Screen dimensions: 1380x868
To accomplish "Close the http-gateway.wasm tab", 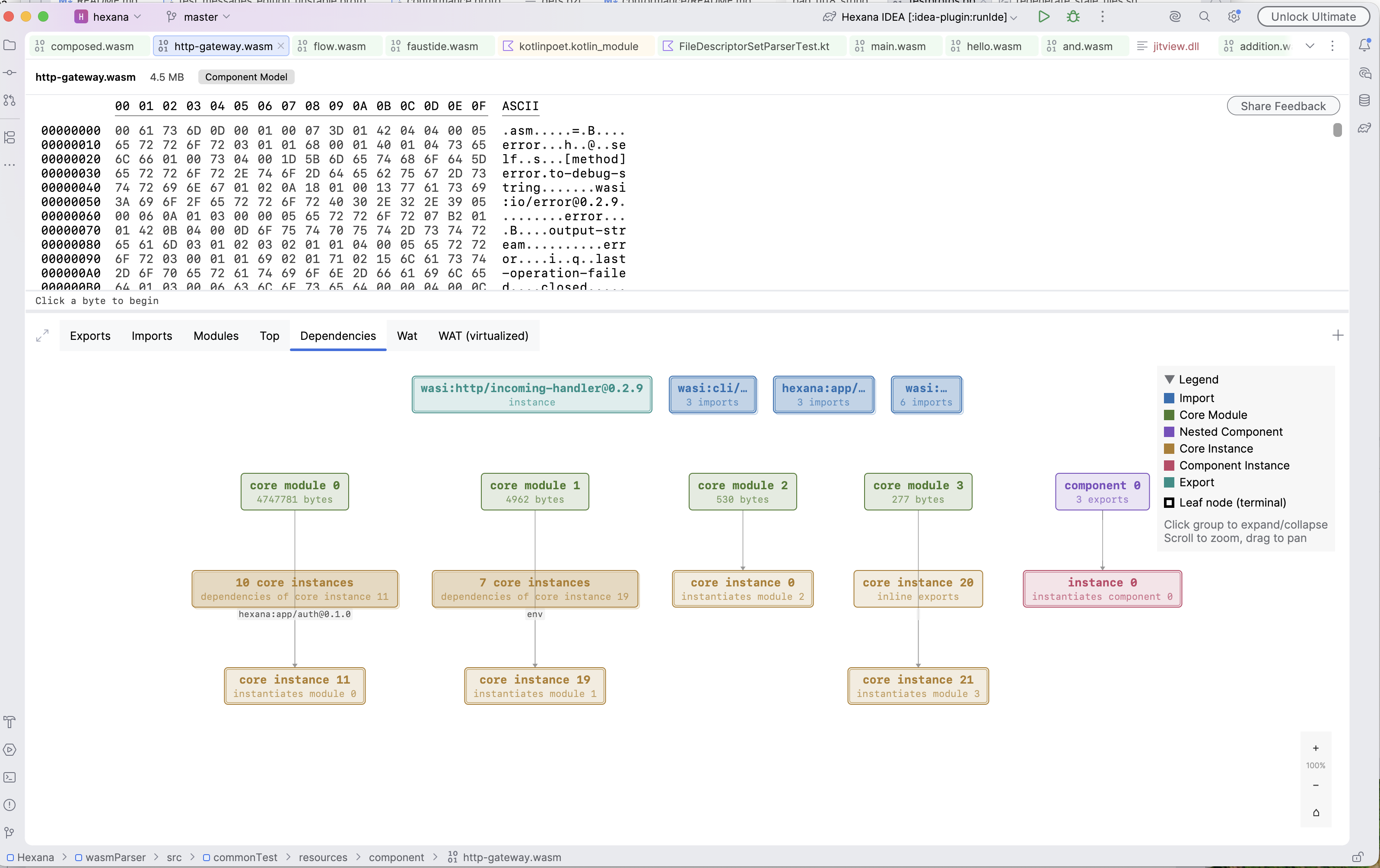I will (280, 46).
